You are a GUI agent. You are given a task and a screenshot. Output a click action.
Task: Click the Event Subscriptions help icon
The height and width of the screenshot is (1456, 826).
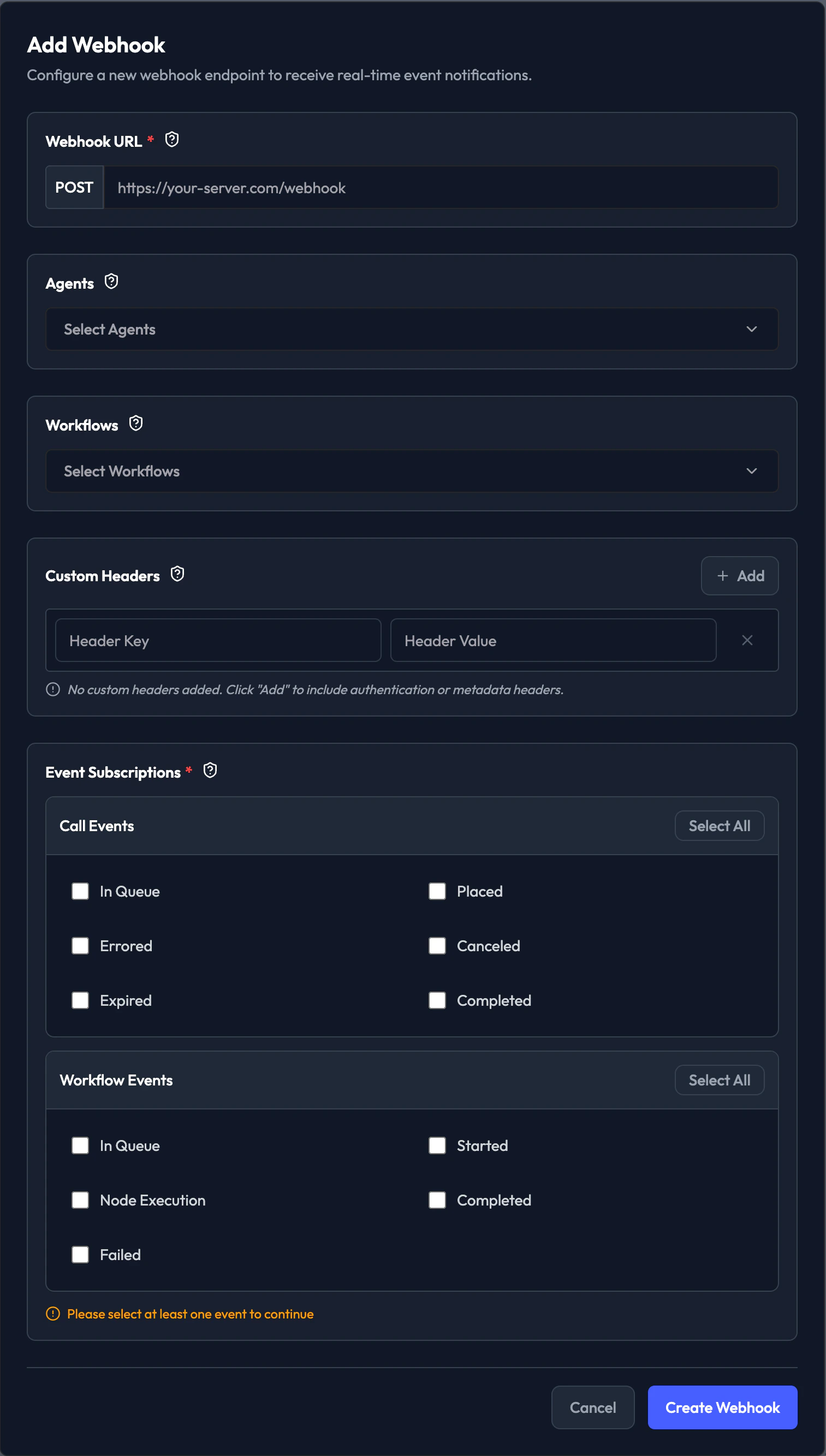tap(210, 771)
